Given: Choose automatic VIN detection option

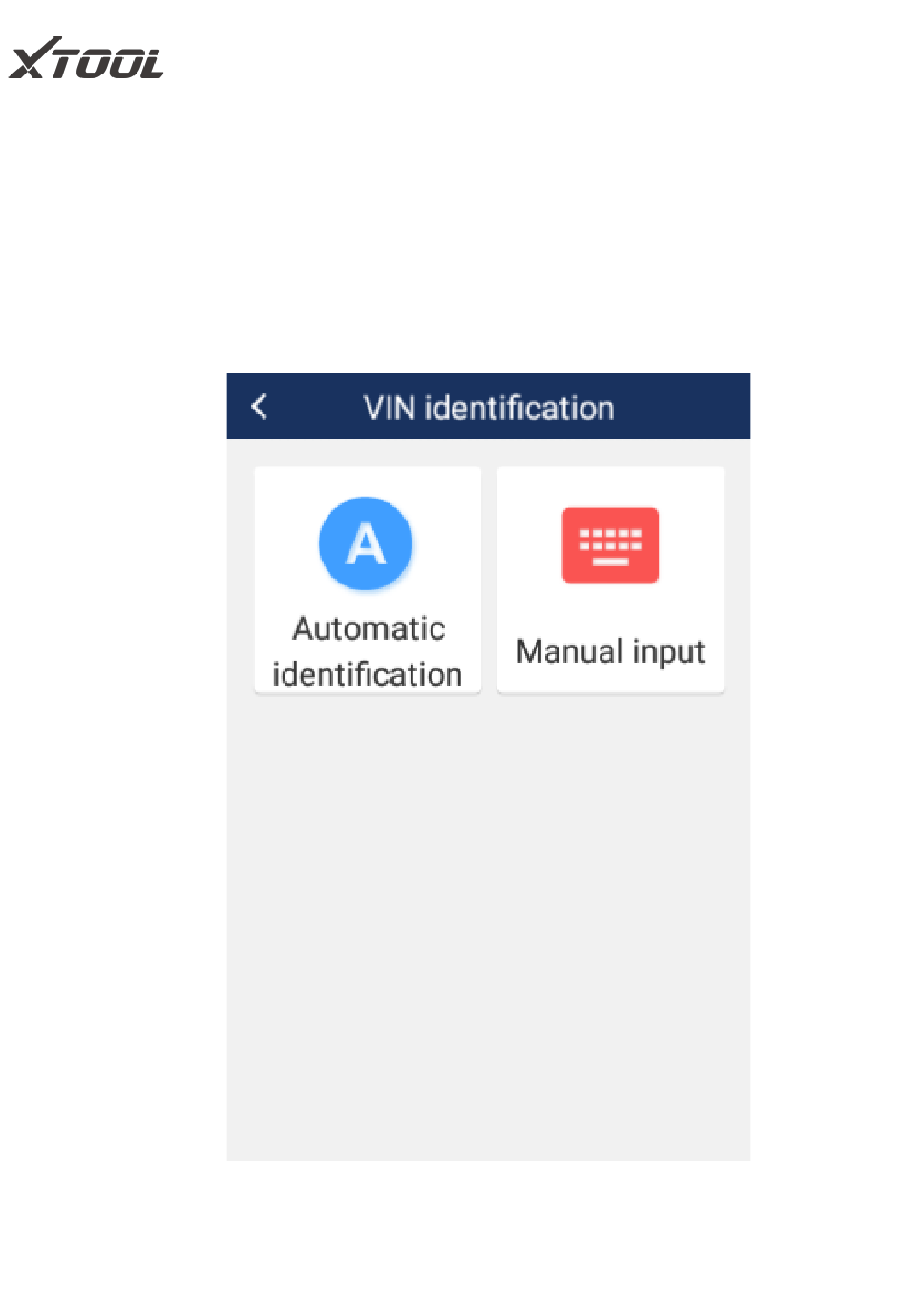Looking at the screenshot, I should [x=368, y=580].
